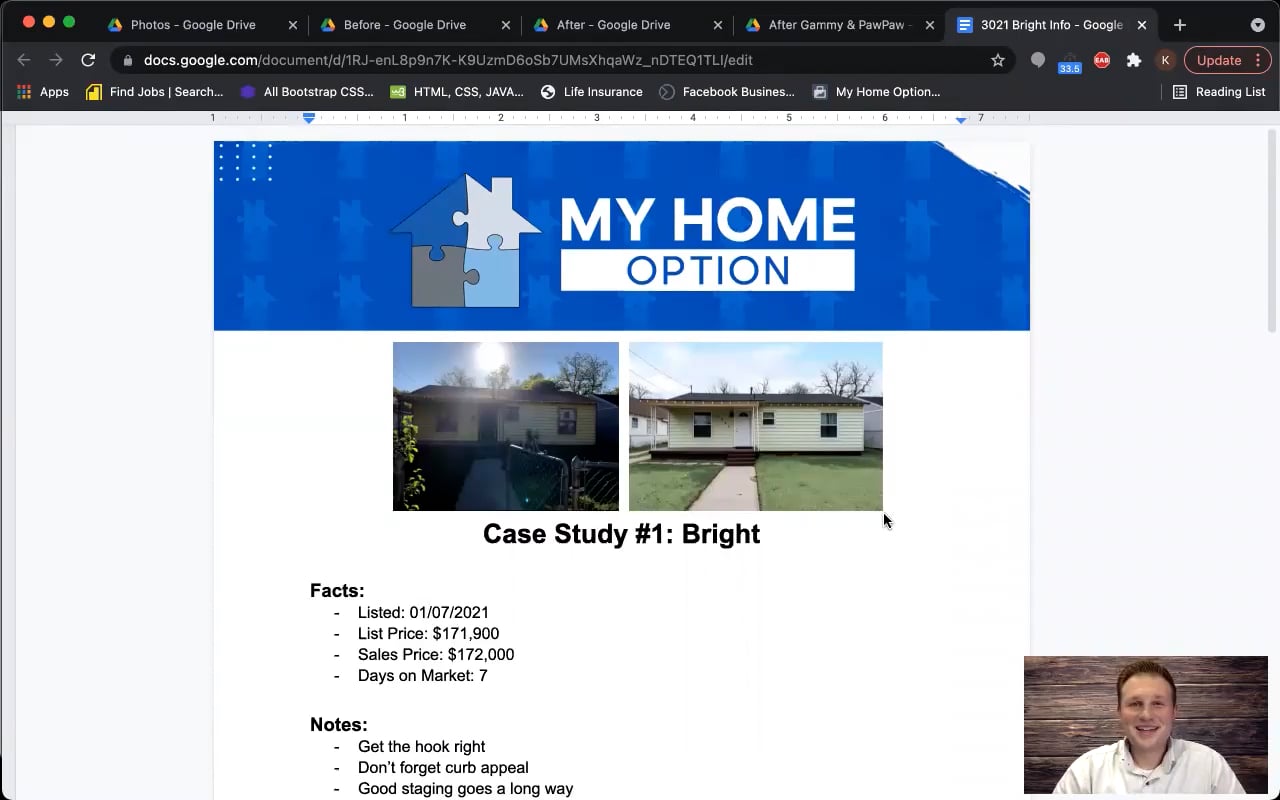The image size is (1280, 800).
Task: Click the text List Price: $171,900
Action: click(428, 634)
